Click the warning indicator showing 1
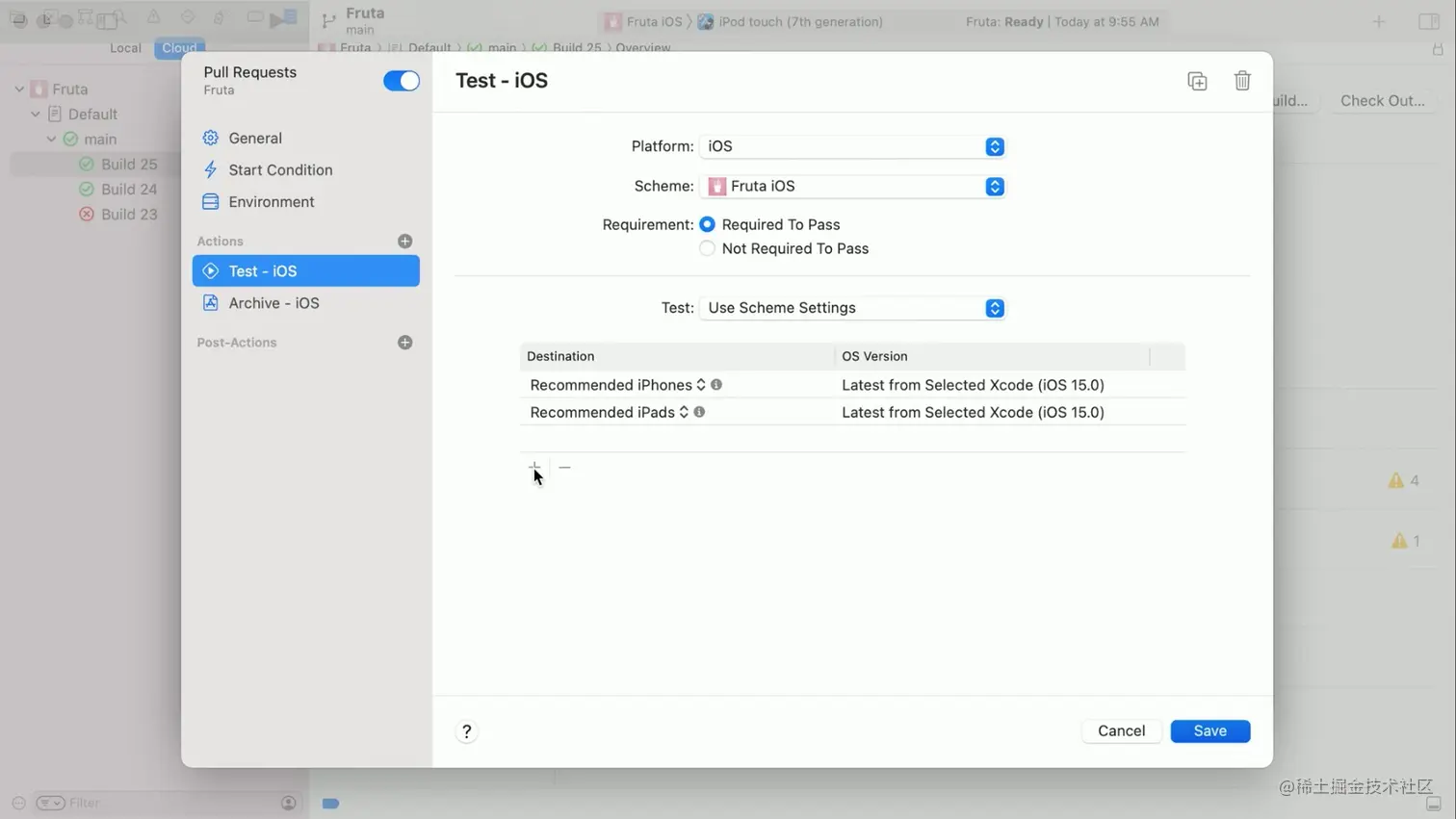Image resolution: width=1456 pixels, height=819 pixels. [1406, 541]
